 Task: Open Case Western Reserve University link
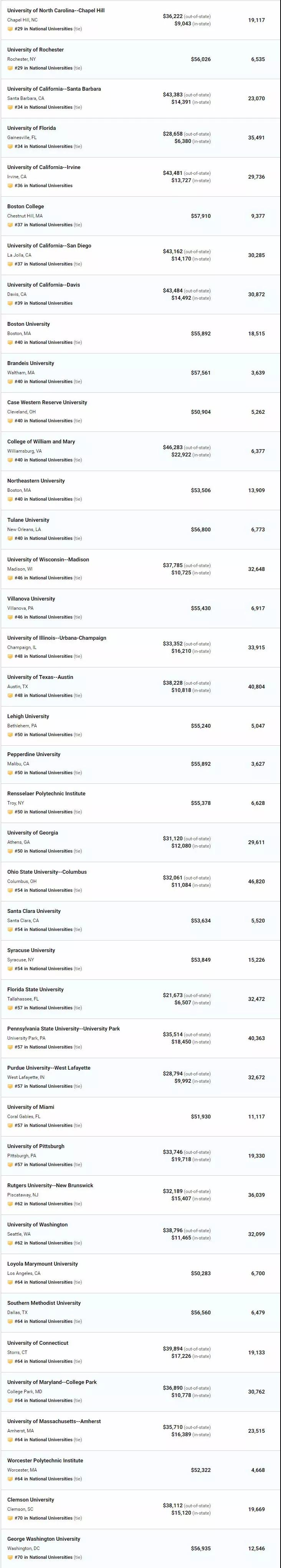point(48,402)
